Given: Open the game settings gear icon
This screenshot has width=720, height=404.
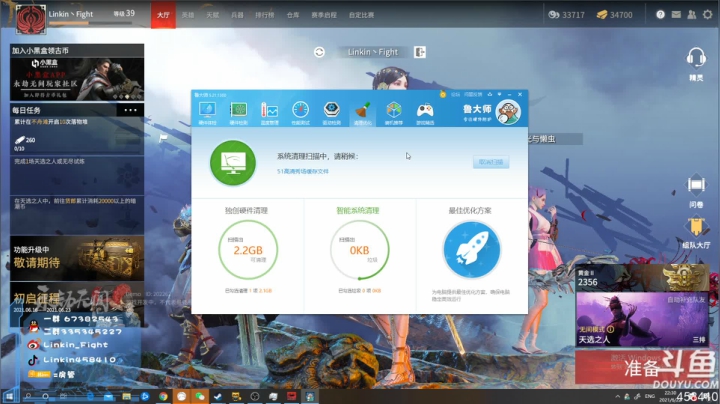Looking at the screenshot, I should point(708,15).
